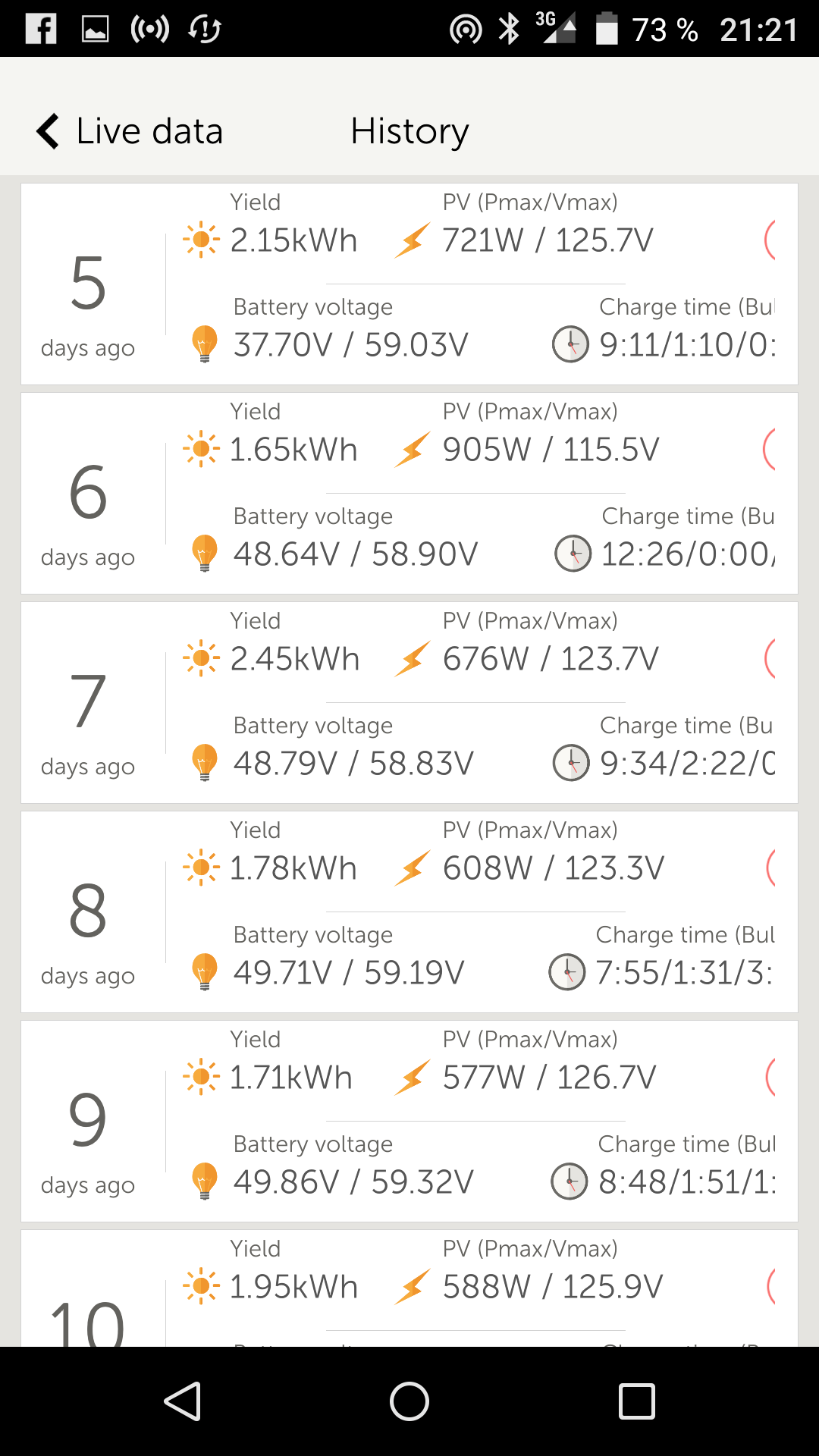Select the 6 days ago day label
This screenshot has height=1456, width=819.
(88, 512)
